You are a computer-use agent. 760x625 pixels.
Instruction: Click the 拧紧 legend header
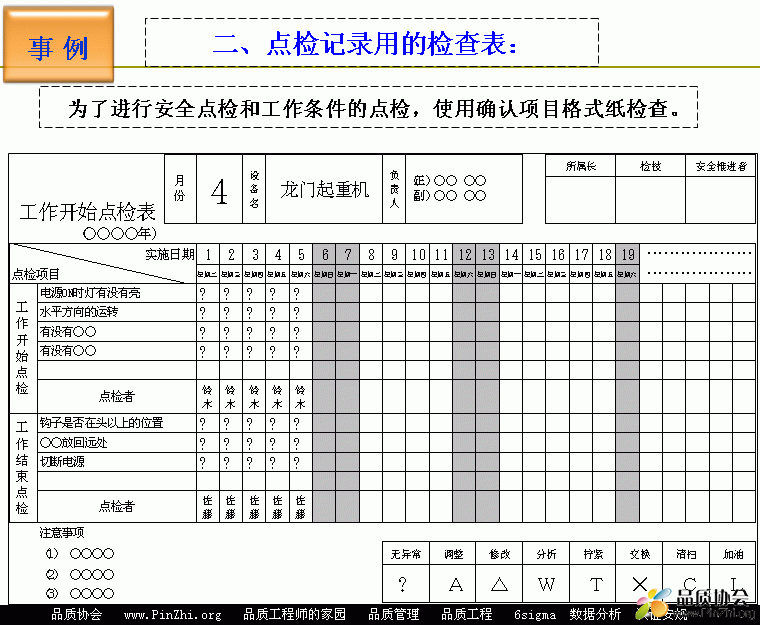coord(593,554)
